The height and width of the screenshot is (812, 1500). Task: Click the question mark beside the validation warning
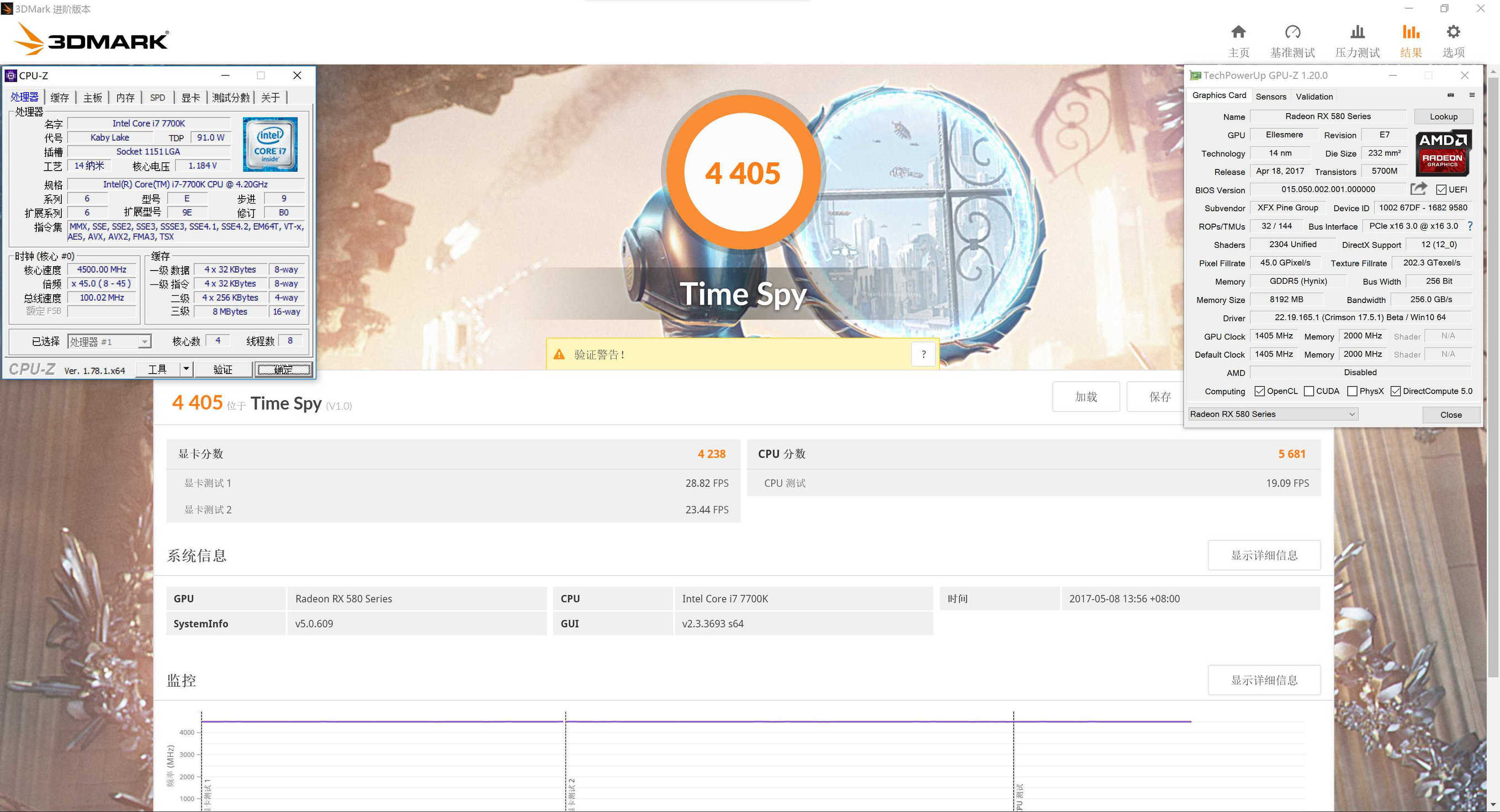pos(923,354)
